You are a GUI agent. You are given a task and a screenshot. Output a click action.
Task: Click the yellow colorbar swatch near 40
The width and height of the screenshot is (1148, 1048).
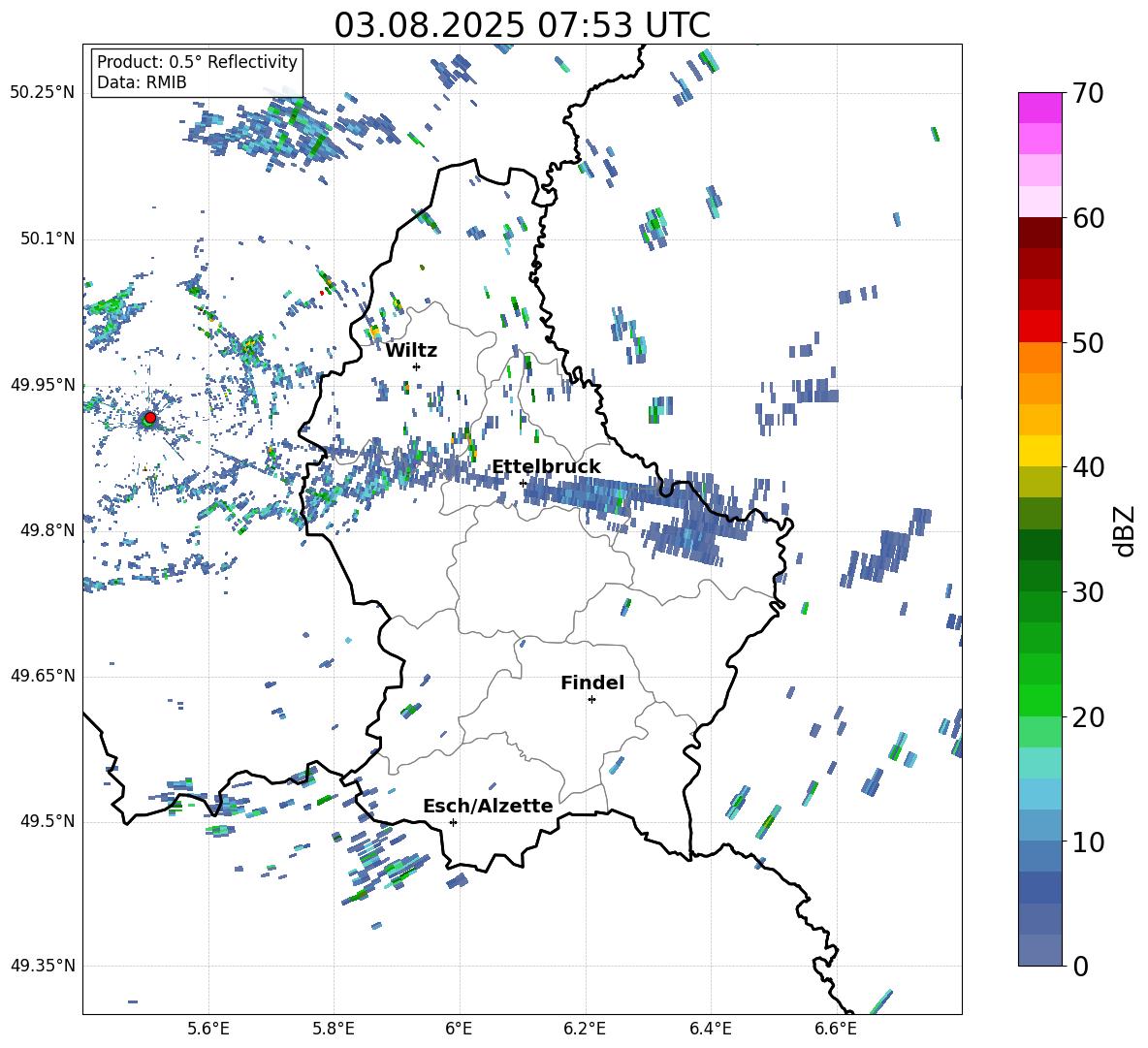1039,451
